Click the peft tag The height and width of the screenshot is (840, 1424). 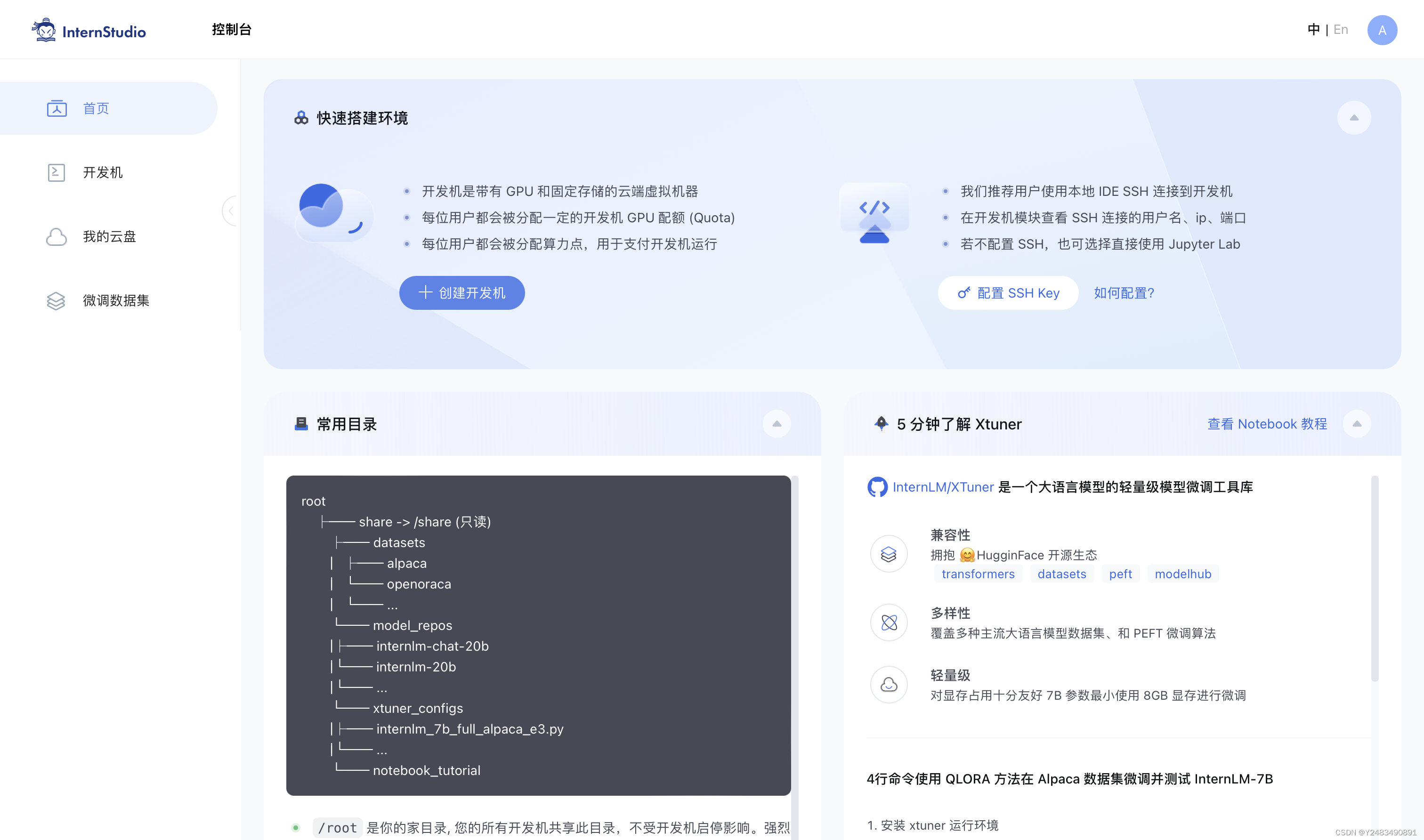click(1120, 574)
